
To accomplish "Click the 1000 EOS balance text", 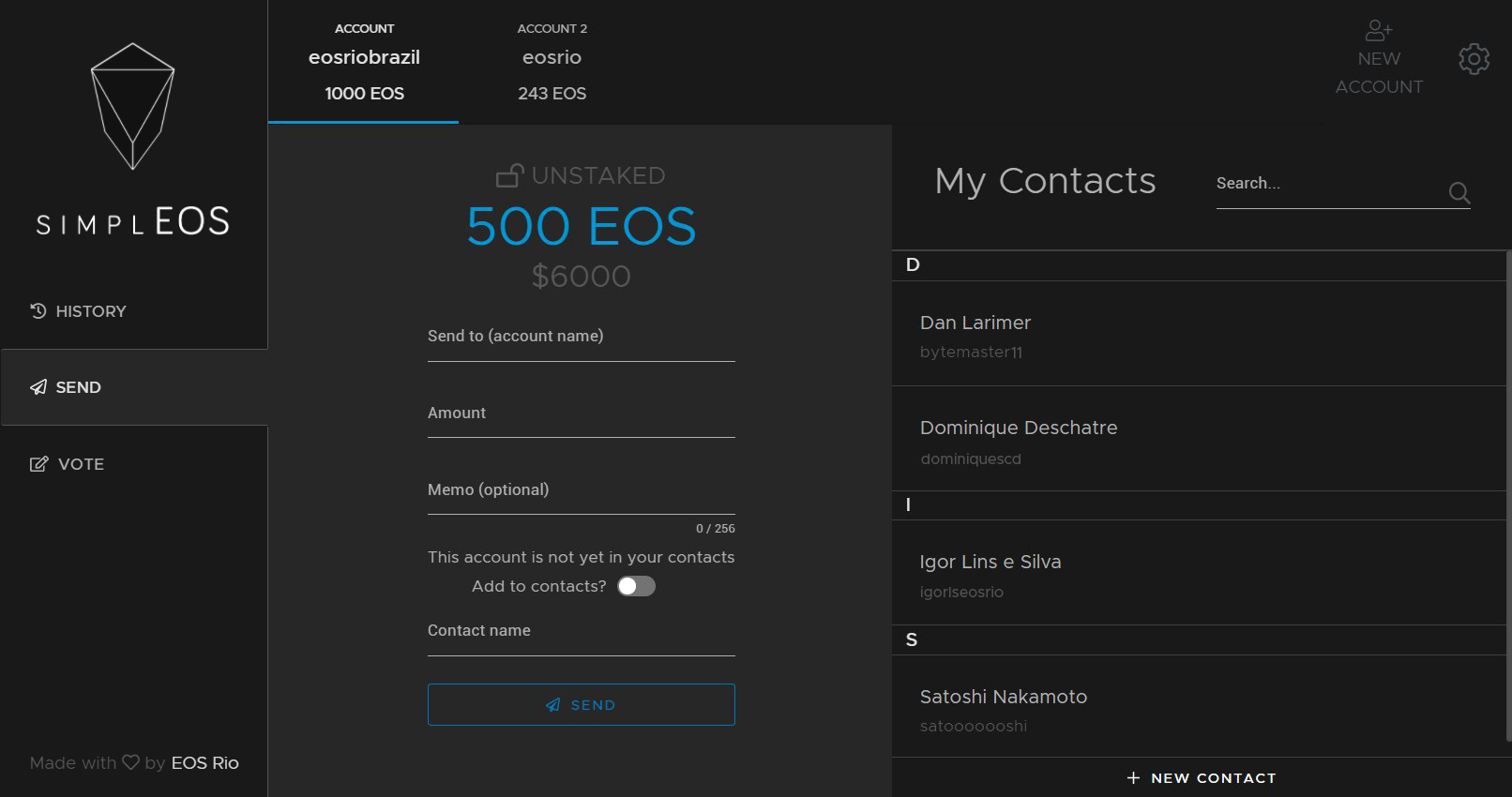I will [x=364, y=94].
